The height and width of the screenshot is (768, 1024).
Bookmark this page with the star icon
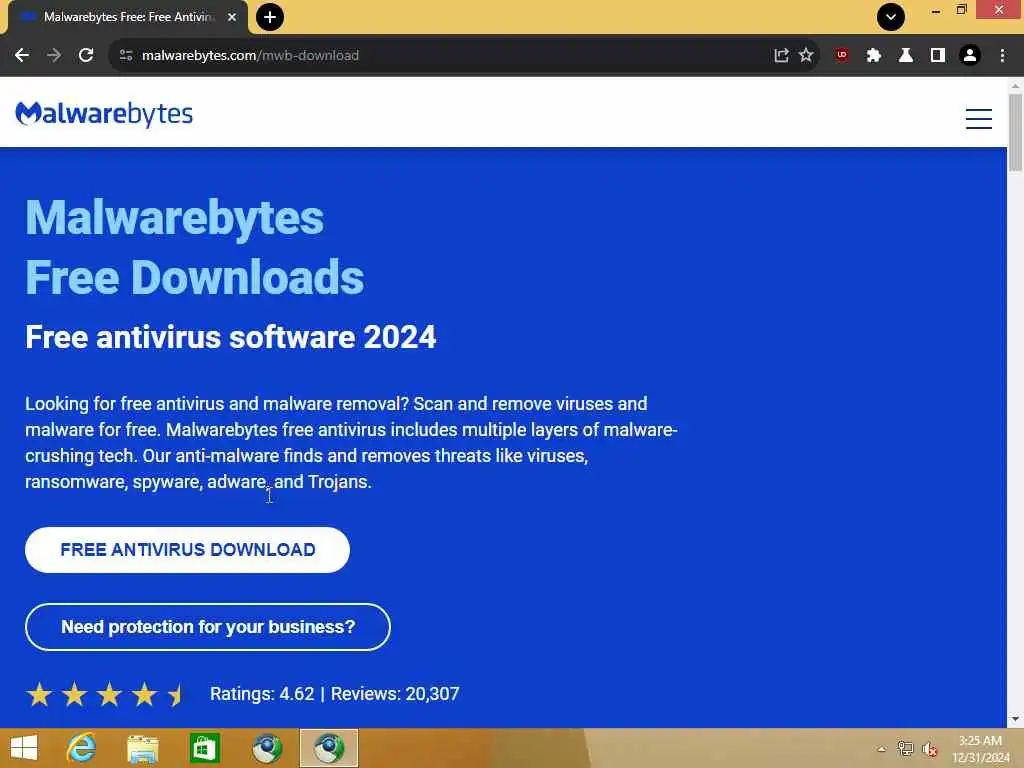[807, 56]
